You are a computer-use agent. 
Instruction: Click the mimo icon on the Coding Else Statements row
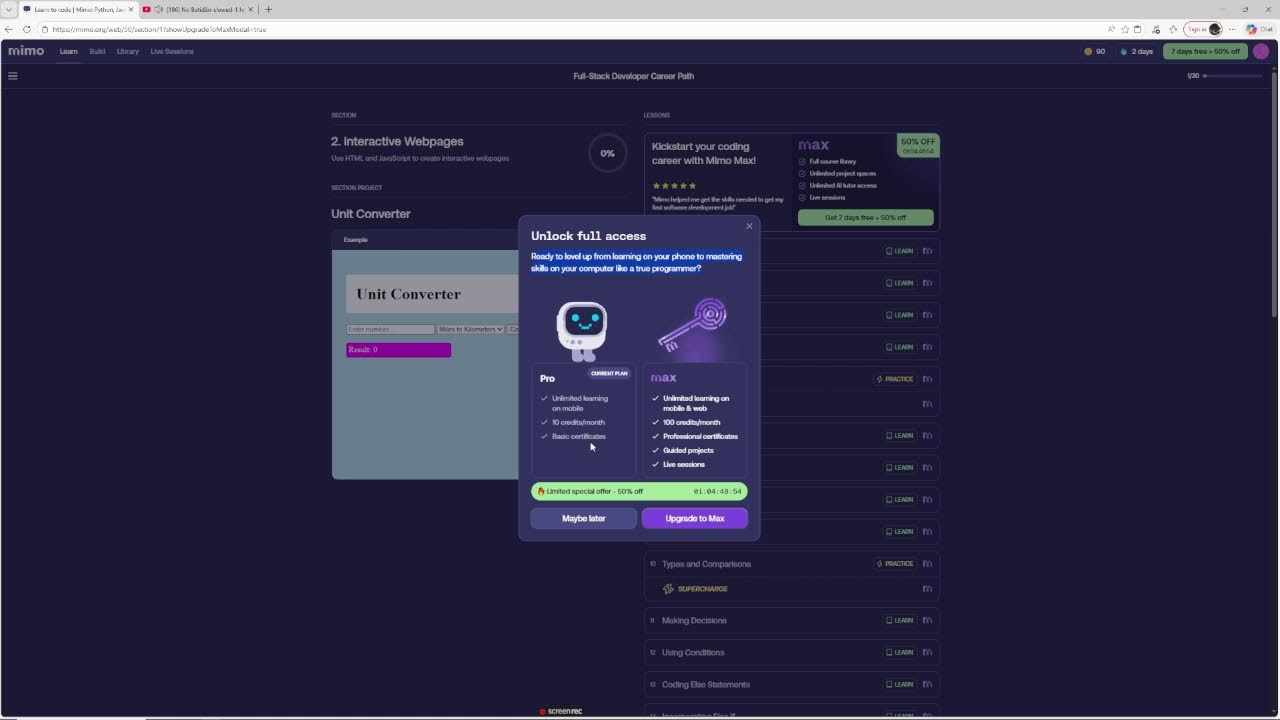coord(927,685)
